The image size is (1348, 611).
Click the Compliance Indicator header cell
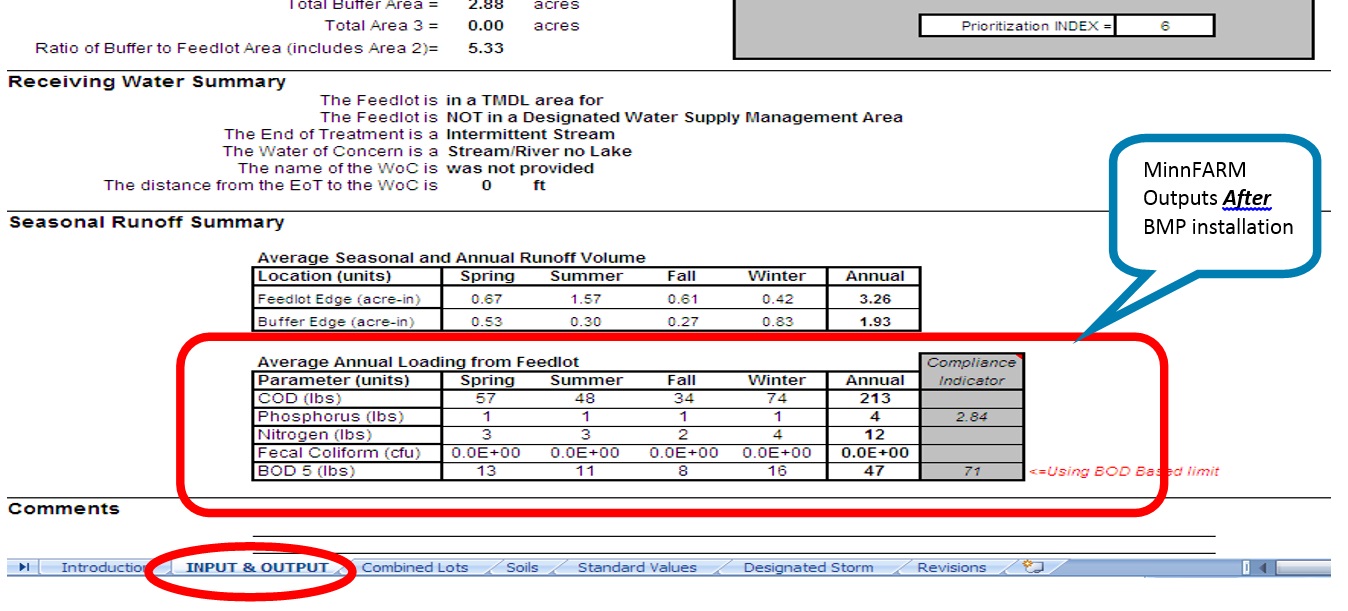(x=971, y=371)
